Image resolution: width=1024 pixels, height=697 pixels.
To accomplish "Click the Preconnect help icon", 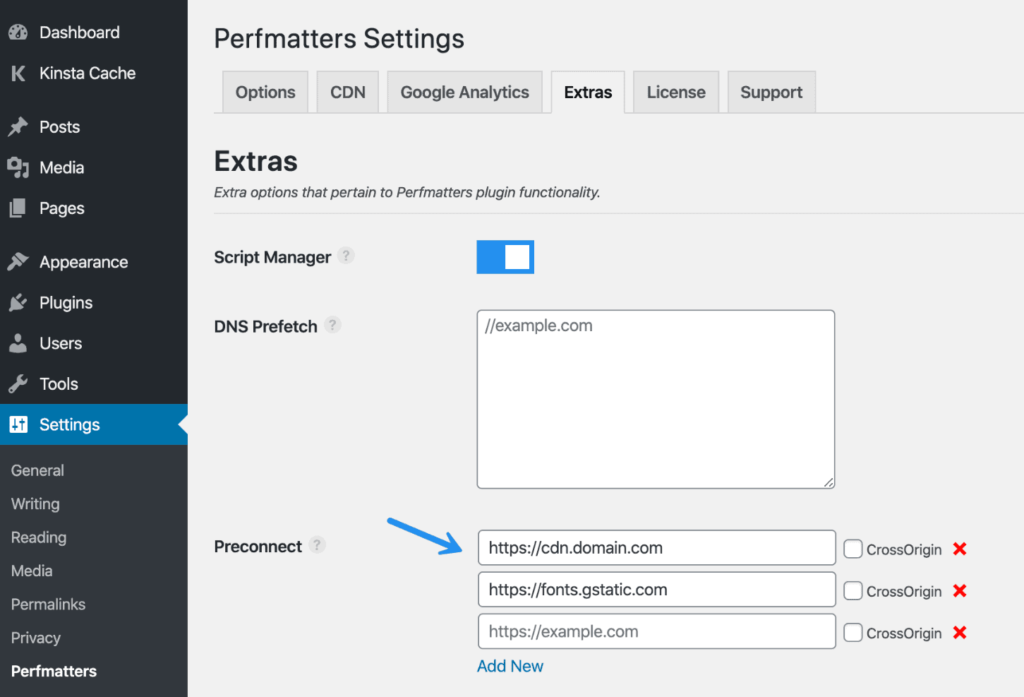I will 317,544.
